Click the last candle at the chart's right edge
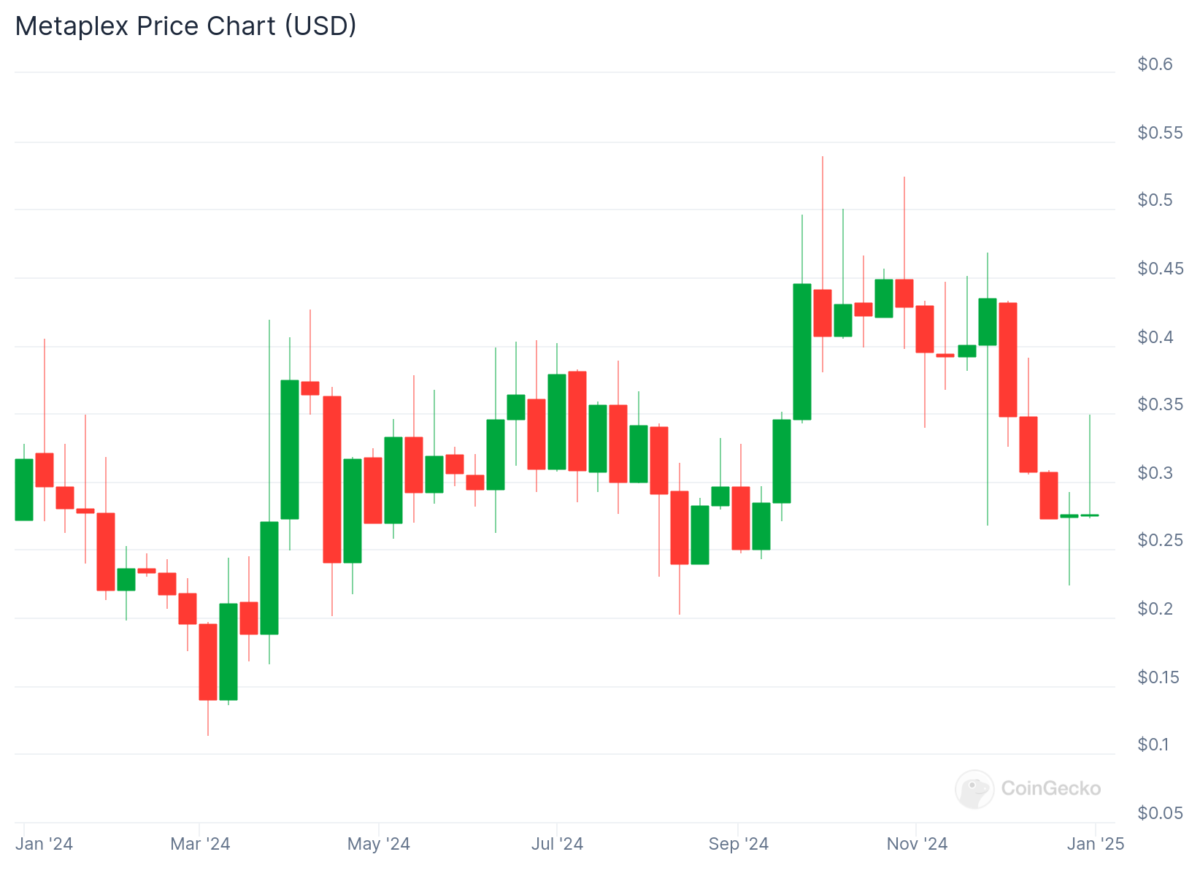 tap(1089, 515)
